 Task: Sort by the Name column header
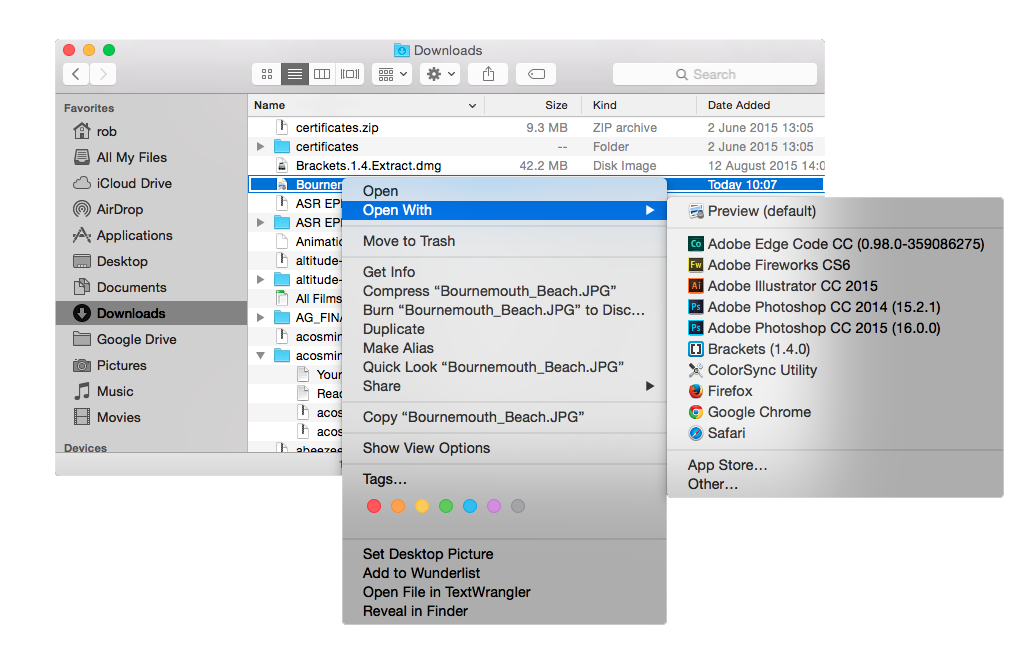coord(366,105)
